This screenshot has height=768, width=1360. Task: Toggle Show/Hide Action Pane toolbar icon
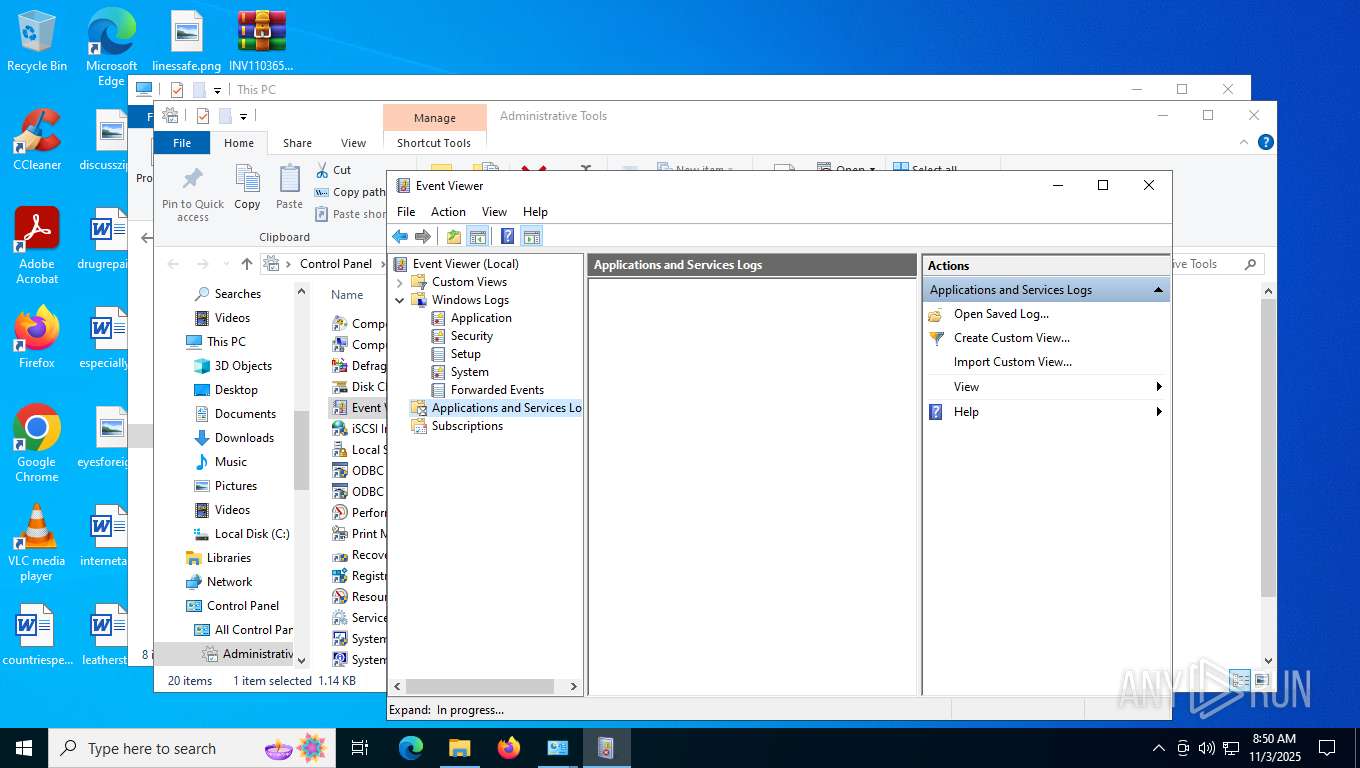pos(532,237)
